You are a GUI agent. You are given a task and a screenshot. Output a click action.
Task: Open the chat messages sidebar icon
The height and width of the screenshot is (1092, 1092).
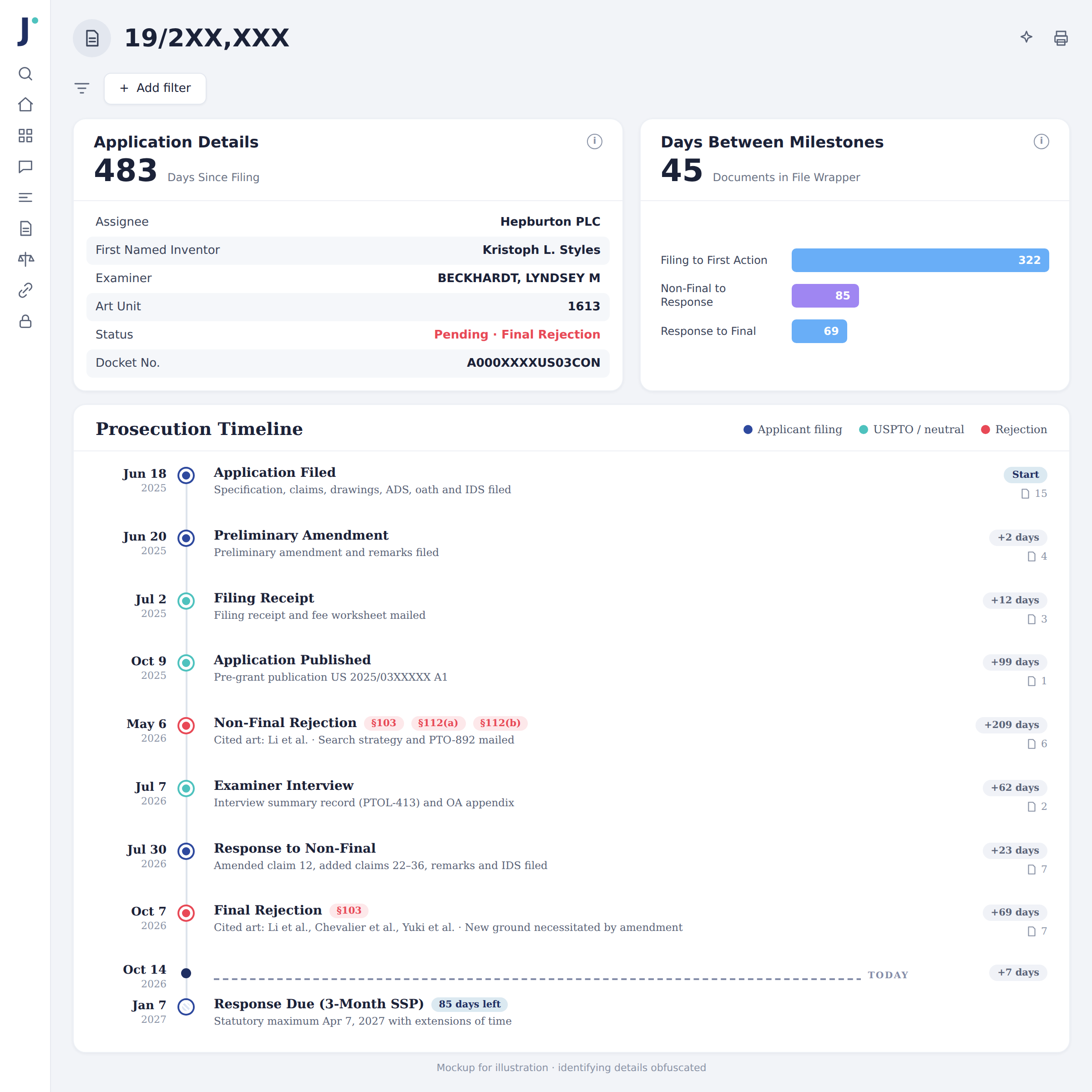click(x=25, y=167)
